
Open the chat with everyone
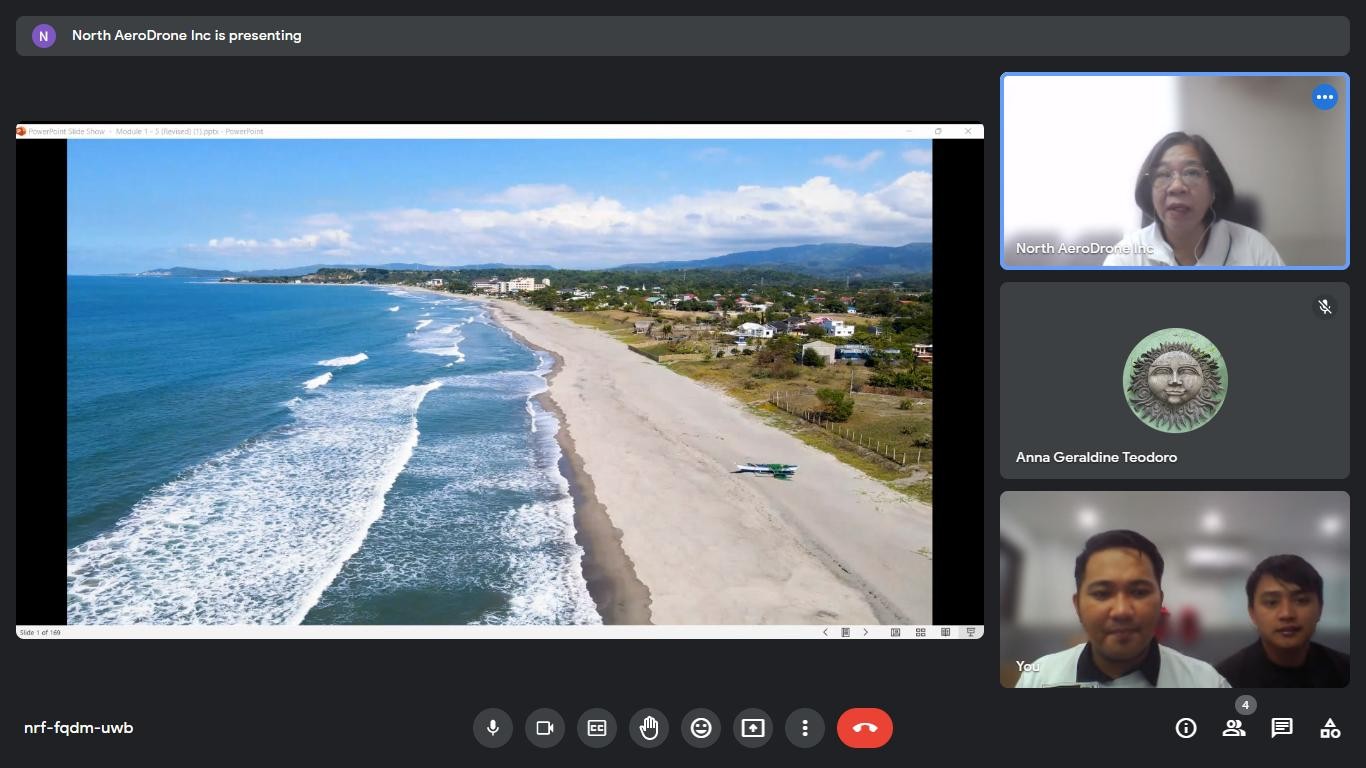(1282, 728)
